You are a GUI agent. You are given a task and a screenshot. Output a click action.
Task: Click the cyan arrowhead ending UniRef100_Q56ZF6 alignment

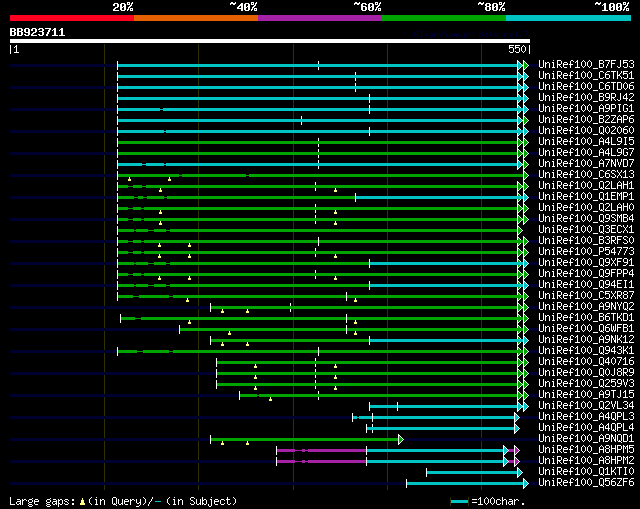pos(526,484)
